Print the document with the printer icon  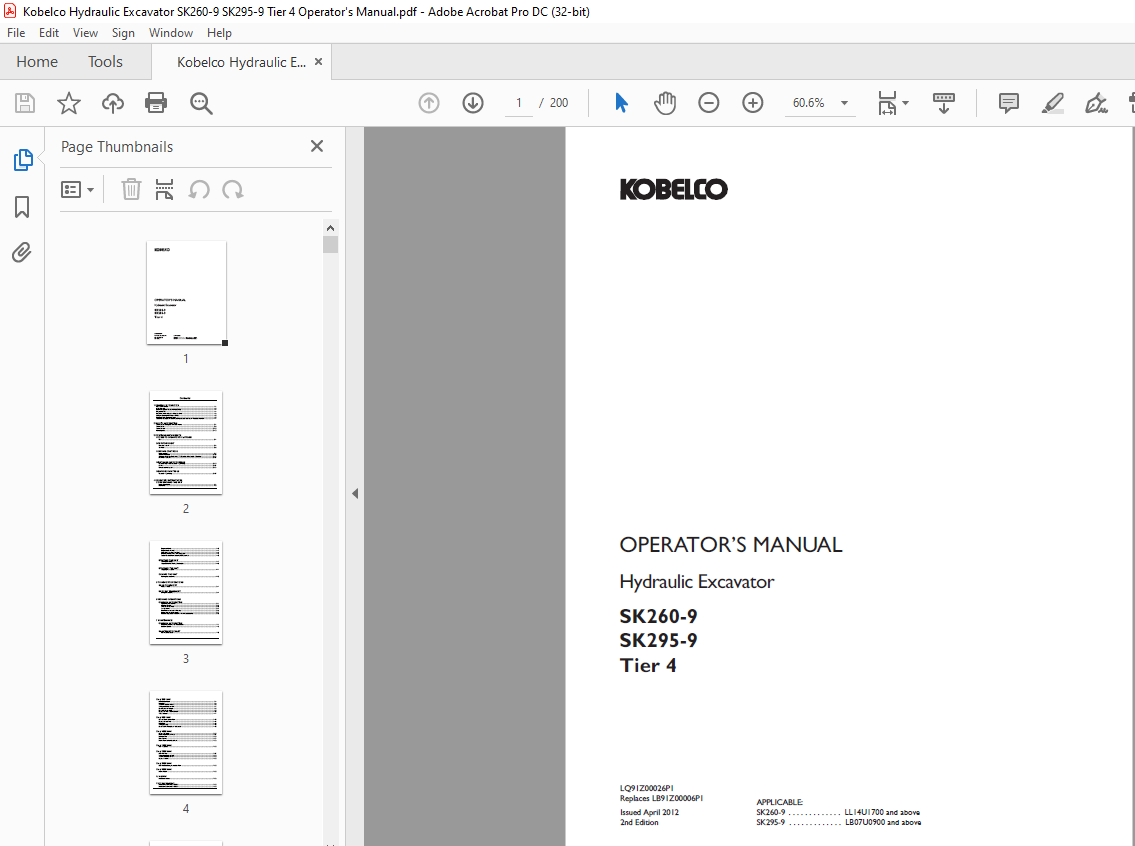(x=156, y=103)
